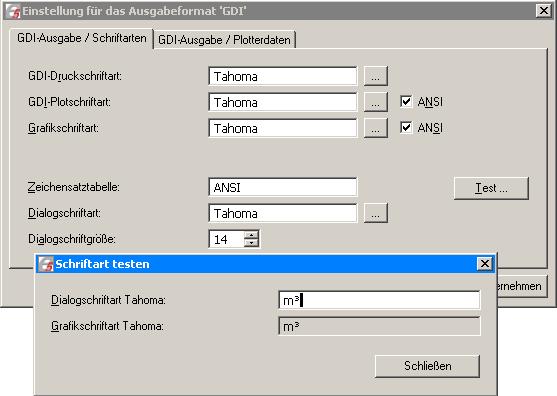Screen dimensions: 557x396
Task: Click the Test ... button
Action: 491,188
